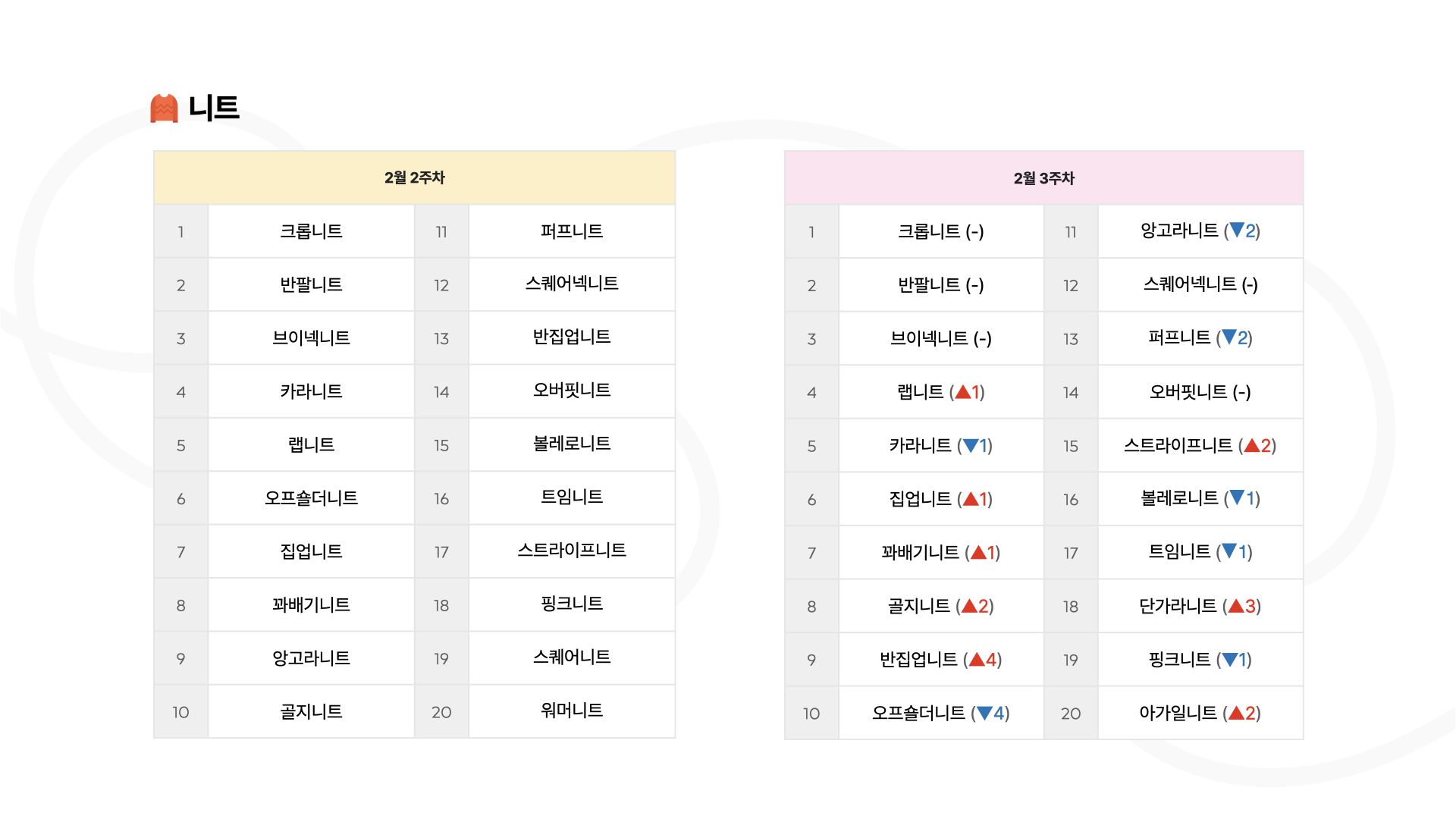Click 스퀘어넥니트 (-) in the 2월 3주차 table
Screen dimensions: 1456x819
tap(1200, 284)
